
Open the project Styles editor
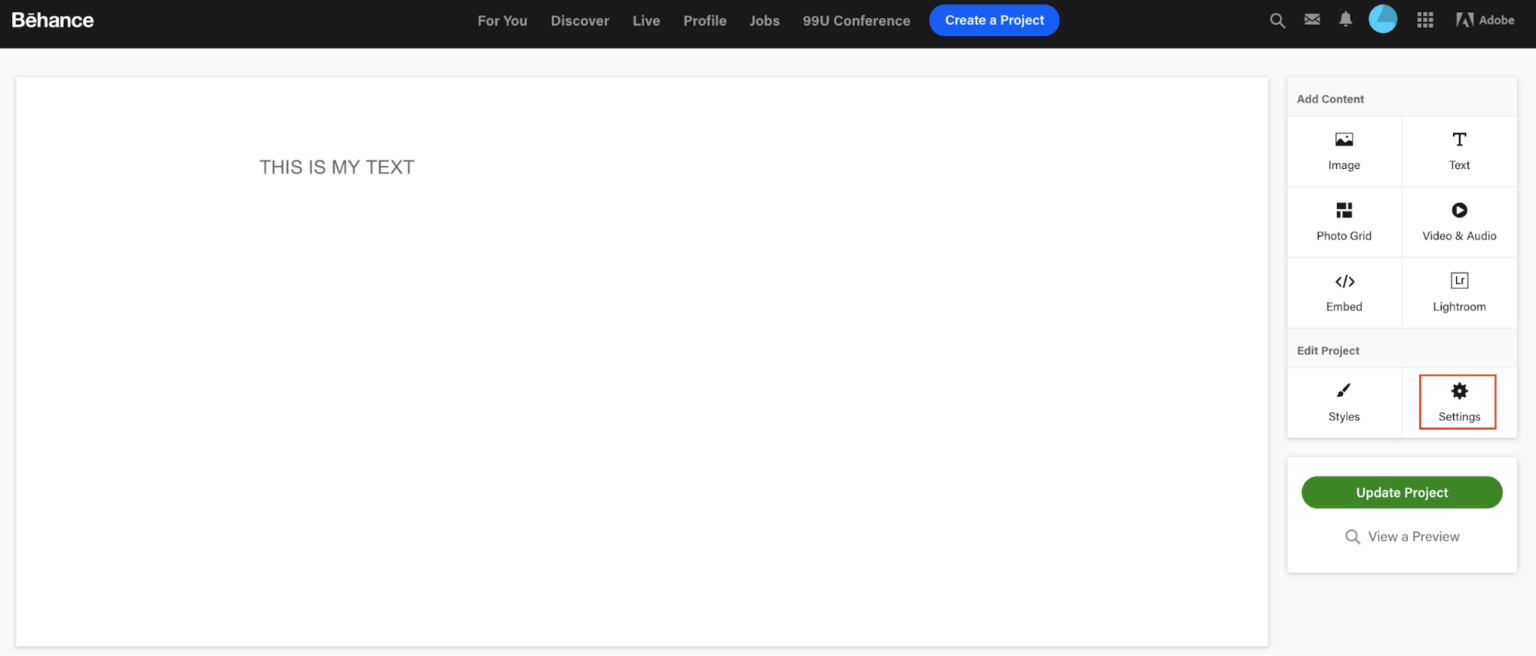click(1343, 402)
